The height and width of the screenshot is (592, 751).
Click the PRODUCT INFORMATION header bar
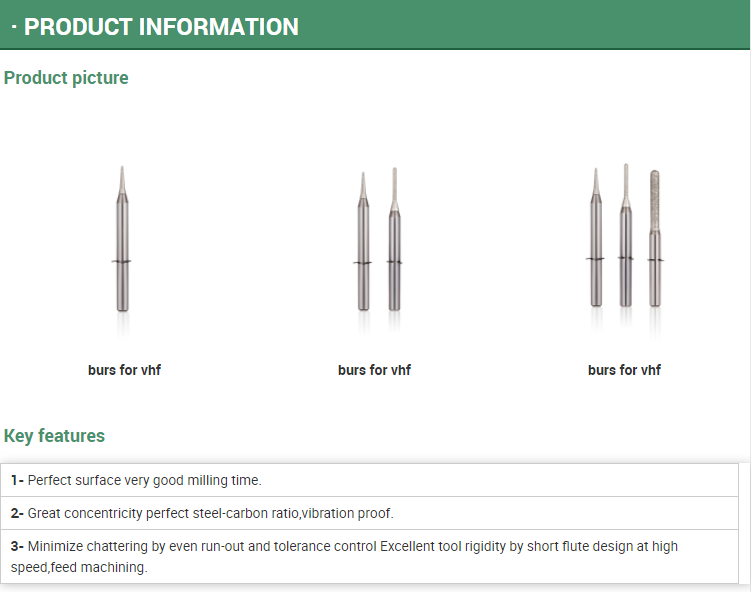(x=375, y=25)
